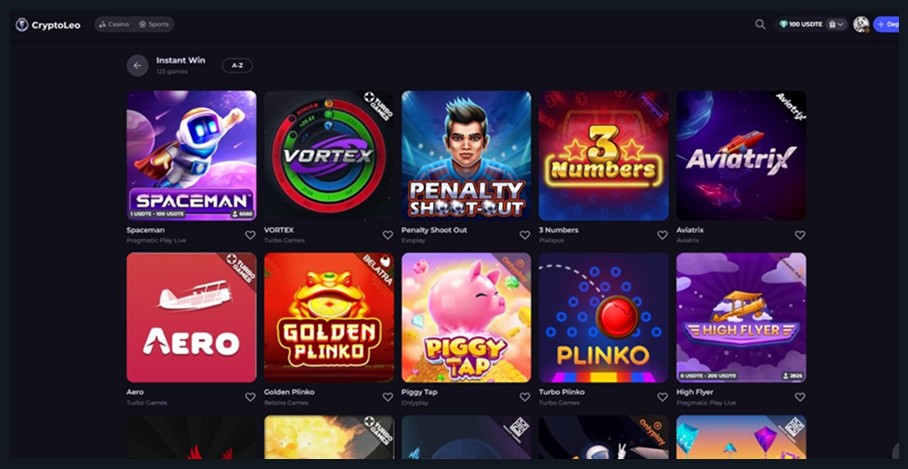Open the CryptoLeo logo home link
Viewport: 908px width, 469px height.
[48, 25]
